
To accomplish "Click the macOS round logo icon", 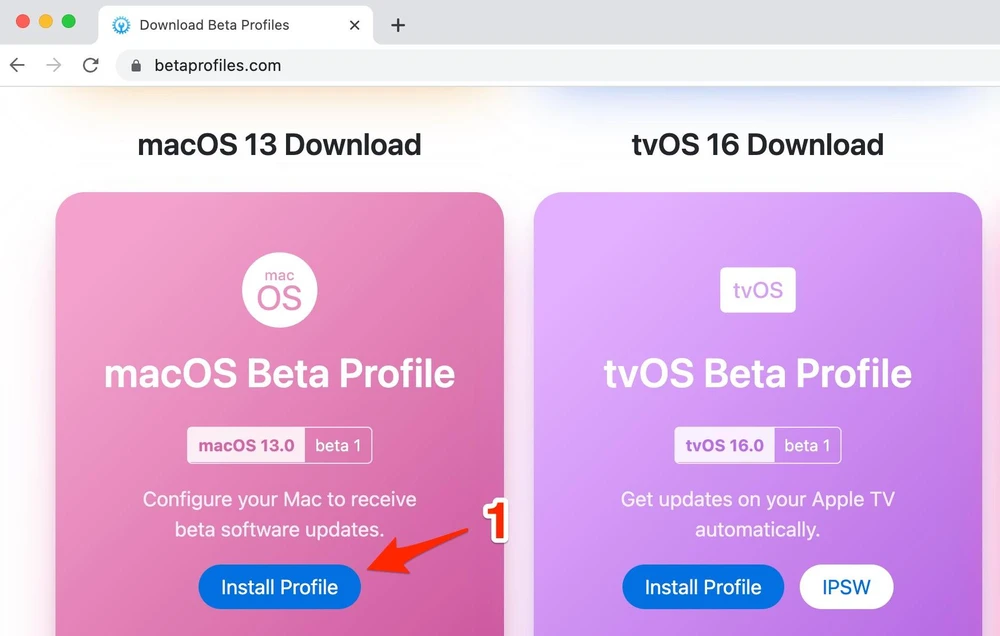I will [x=279, y=290].
